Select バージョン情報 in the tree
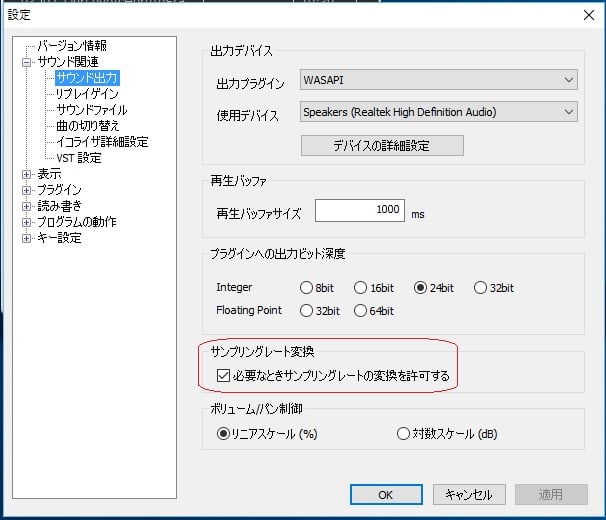 72,46
